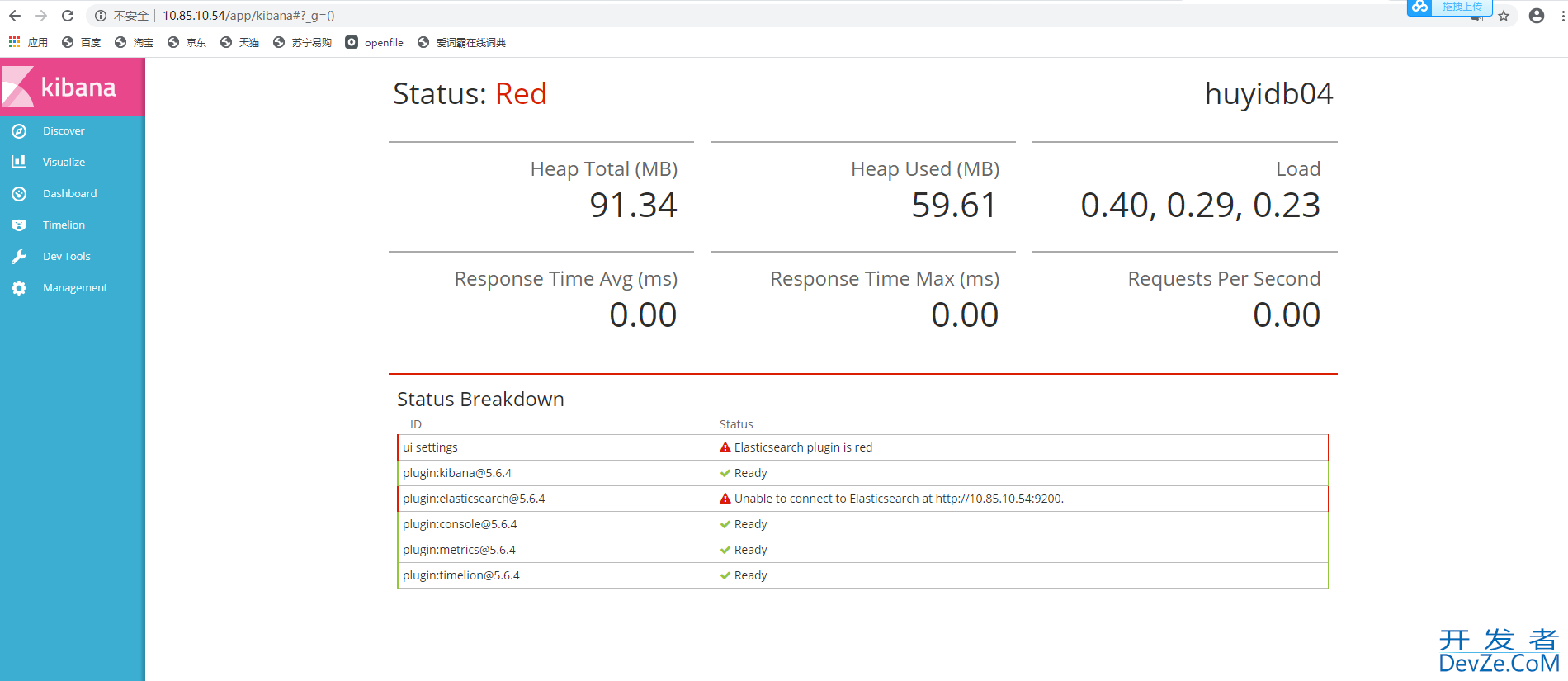
Task: Click the Requests Per Second label
Action: pyautogui.click(x=1224, y=279)
